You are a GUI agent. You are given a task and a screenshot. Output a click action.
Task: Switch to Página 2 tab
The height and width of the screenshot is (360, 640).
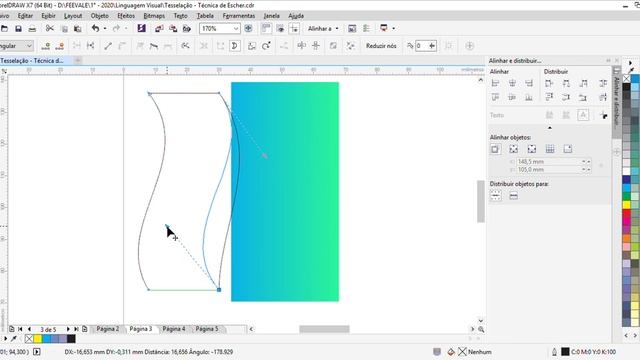tap(108, 329)
